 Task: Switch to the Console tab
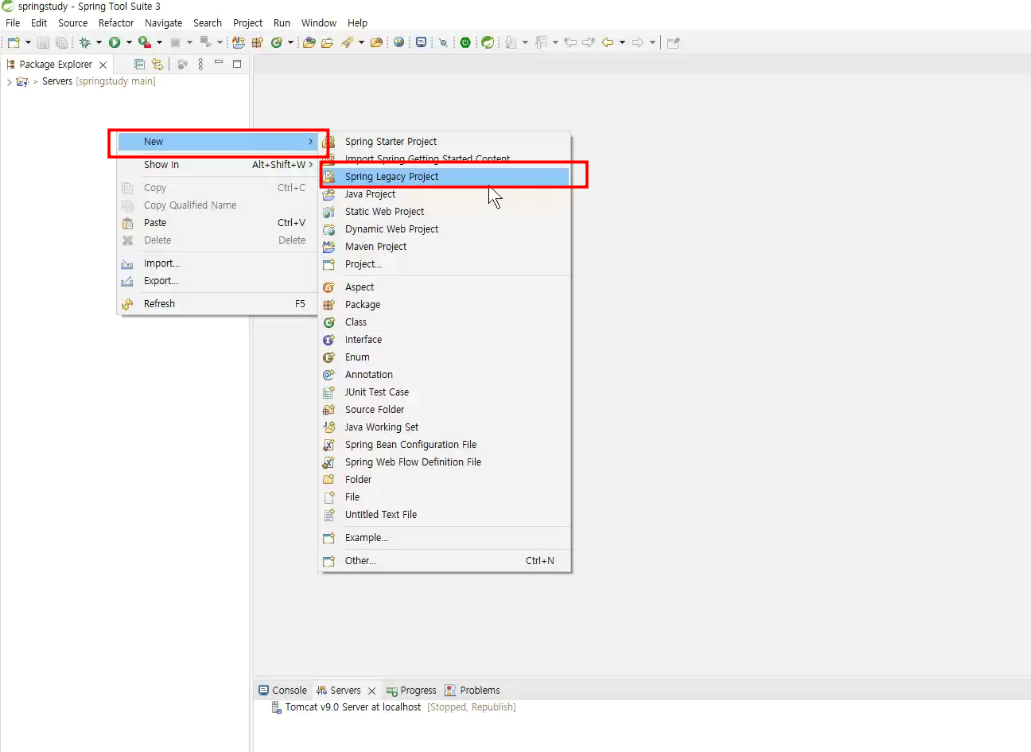[x=283, y=690]
